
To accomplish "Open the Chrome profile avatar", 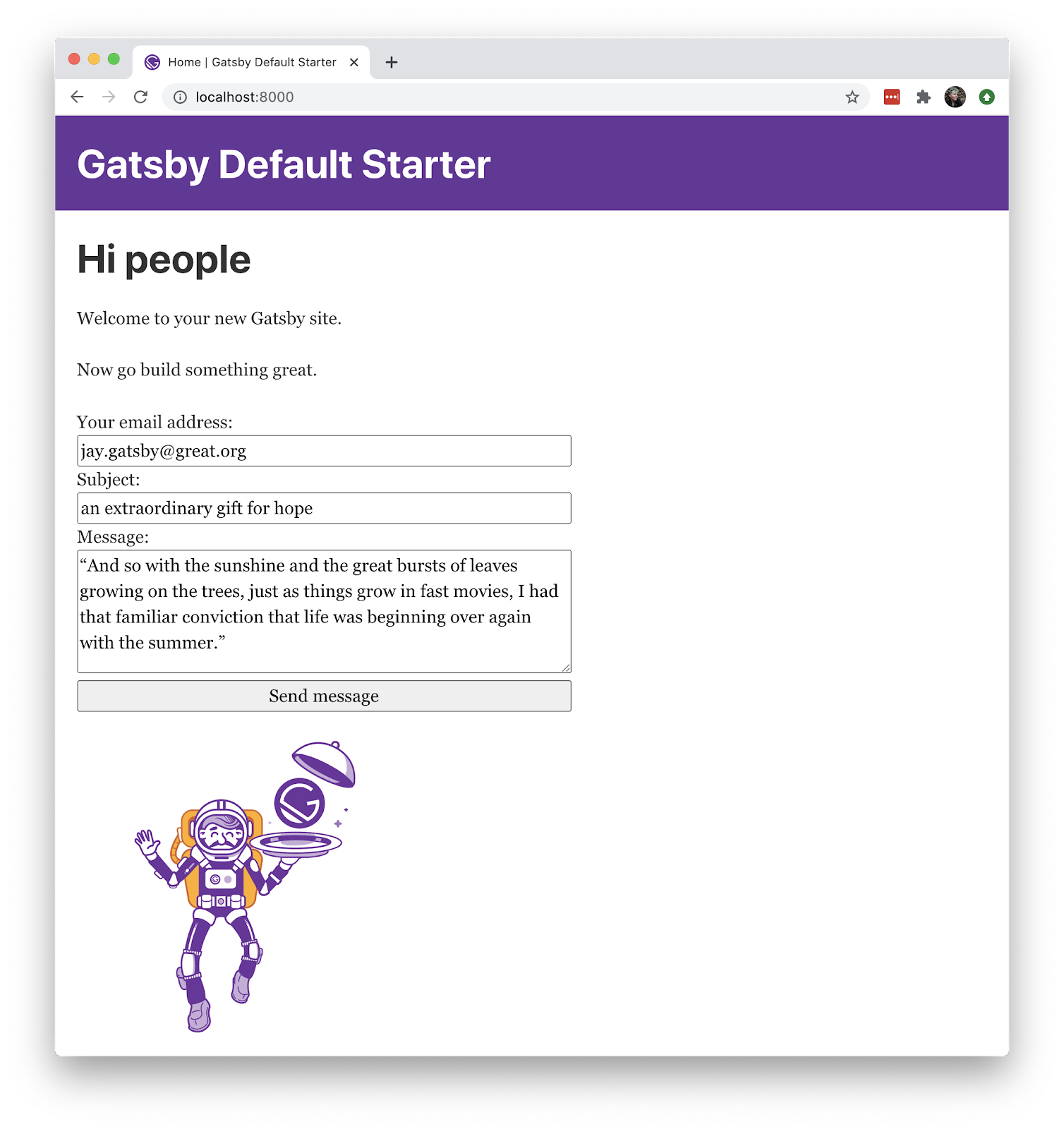I will [955, 97].
